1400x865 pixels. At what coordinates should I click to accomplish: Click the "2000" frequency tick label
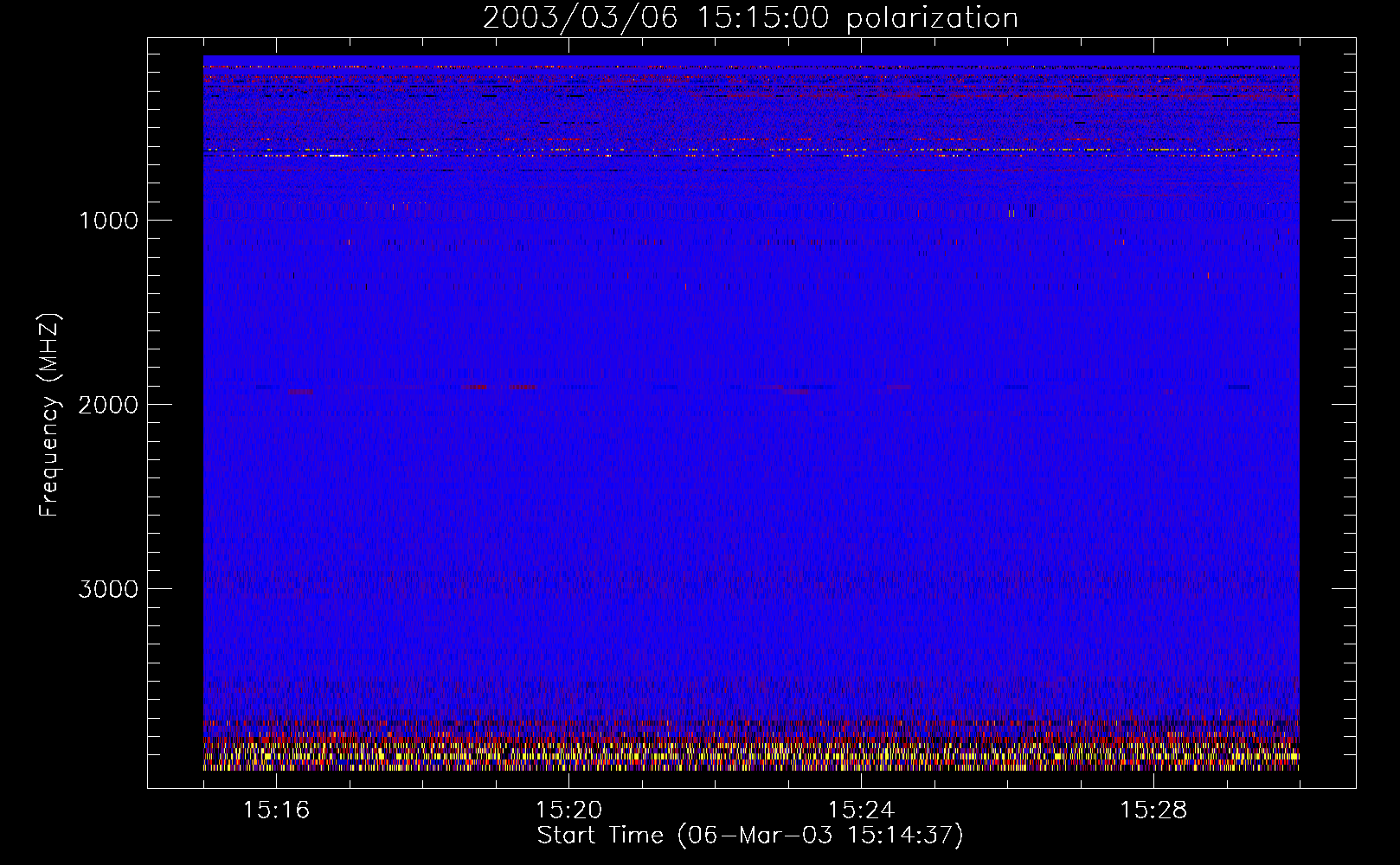(x=108, y=405)
